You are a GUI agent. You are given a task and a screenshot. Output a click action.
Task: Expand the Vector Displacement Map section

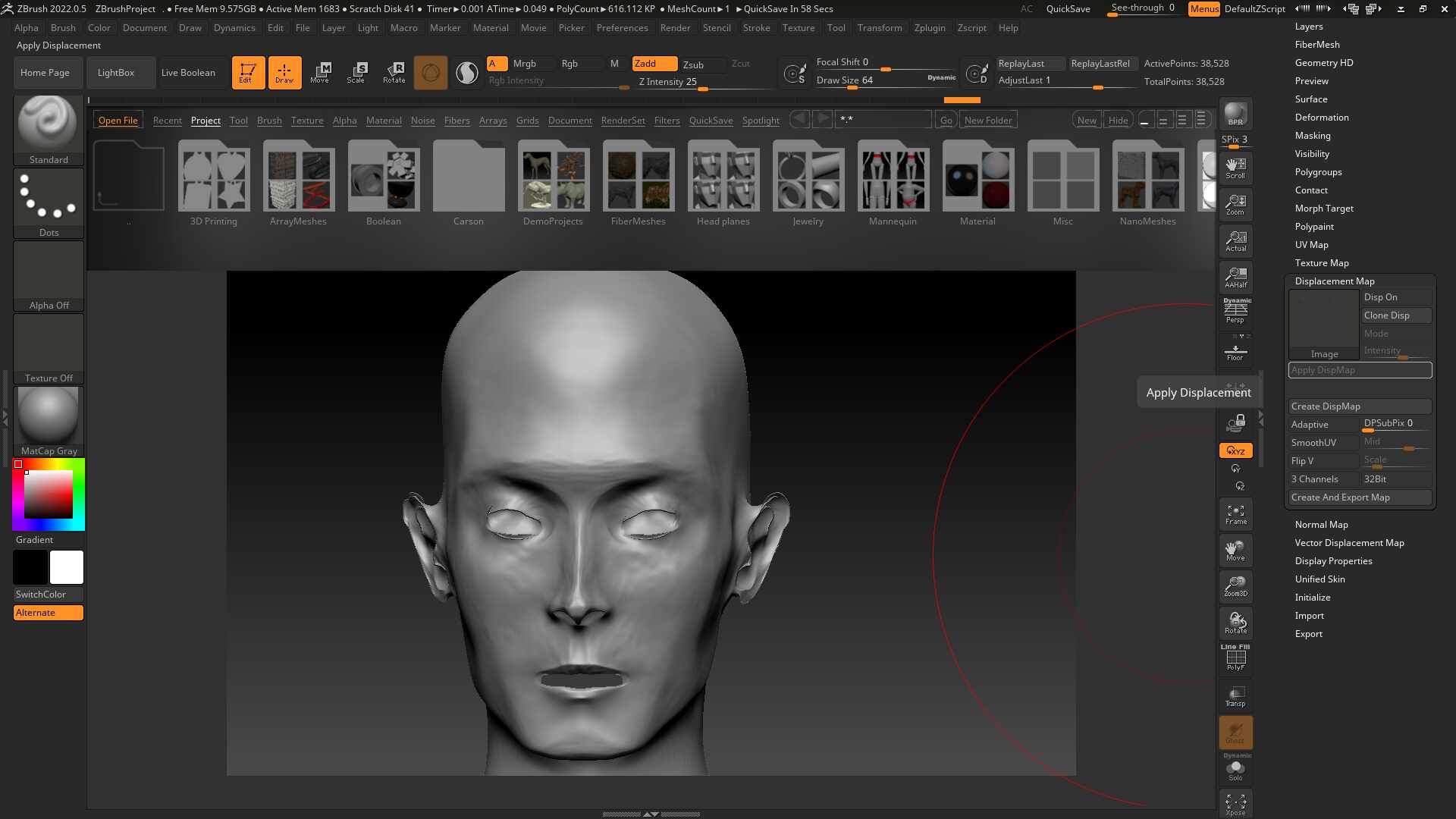1349,543
